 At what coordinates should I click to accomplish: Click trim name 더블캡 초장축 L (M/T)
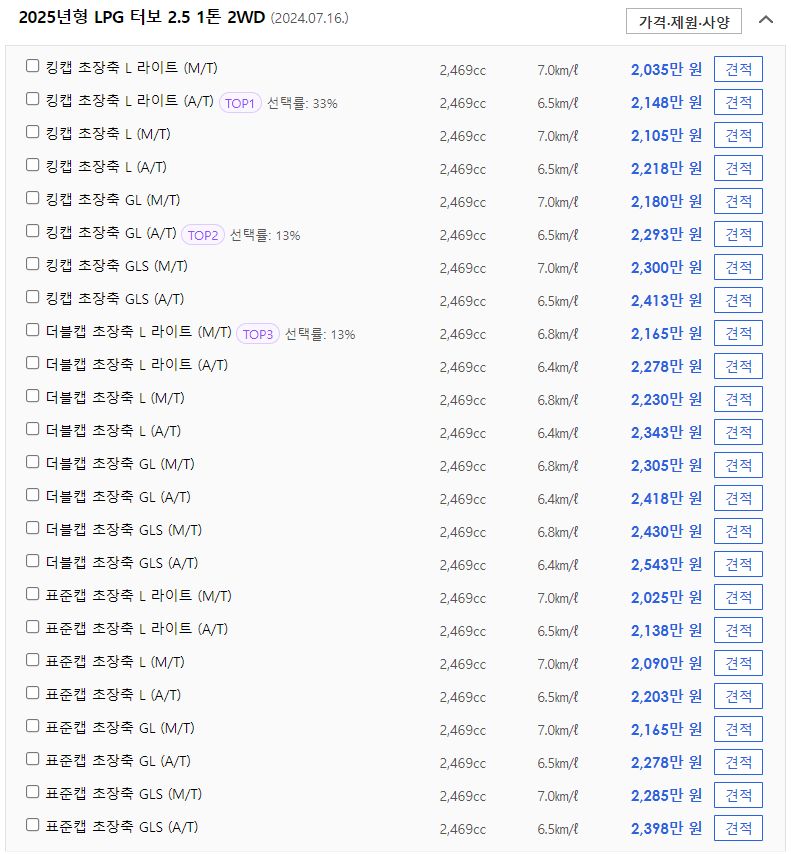coord(115,398)
